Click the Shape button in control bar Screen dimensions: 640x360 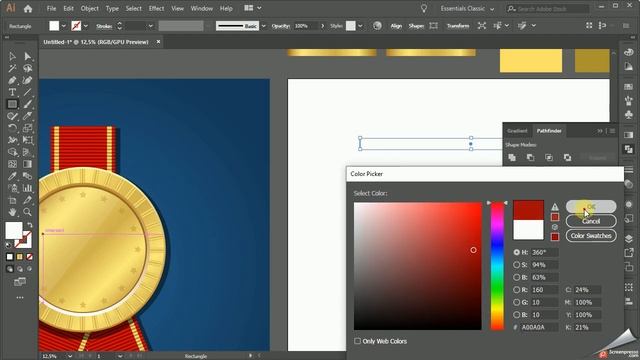click(x=416, y=26)
